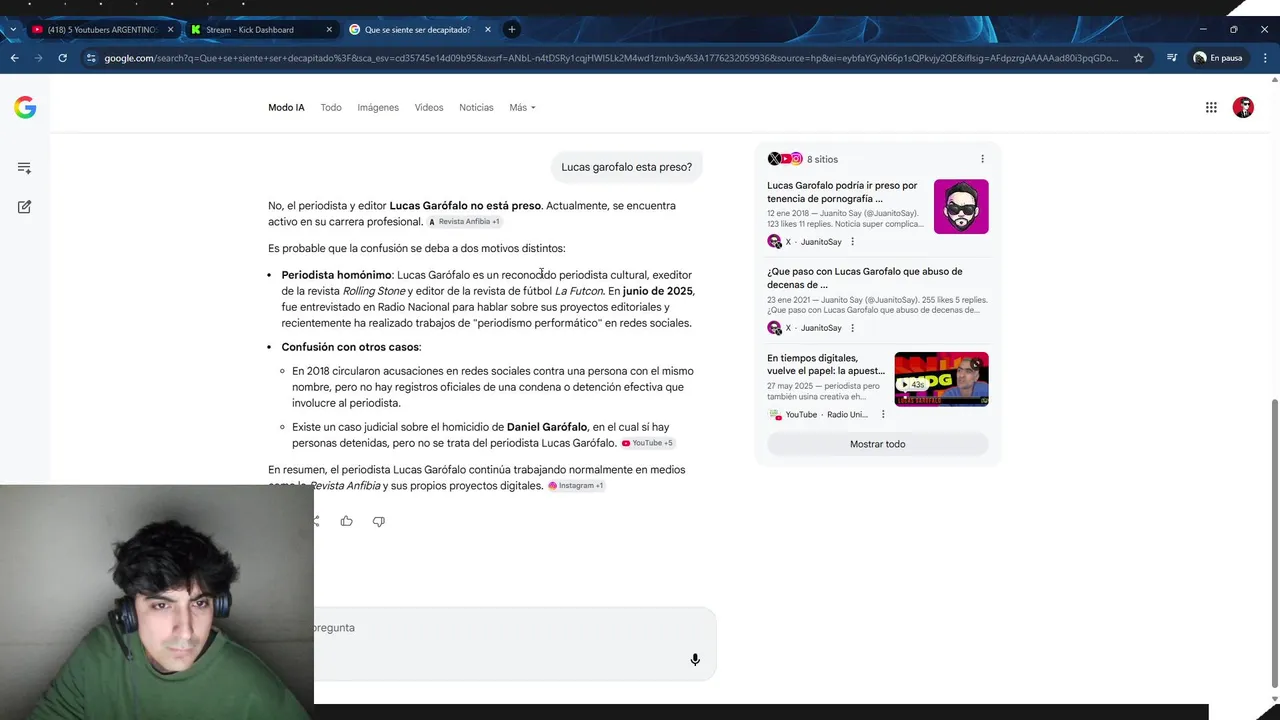This screenshot has height=720, width=1280.
Task: Click the 'Lucas garofalo esta preso?' query bubble
Action: [x=627, y=167]
